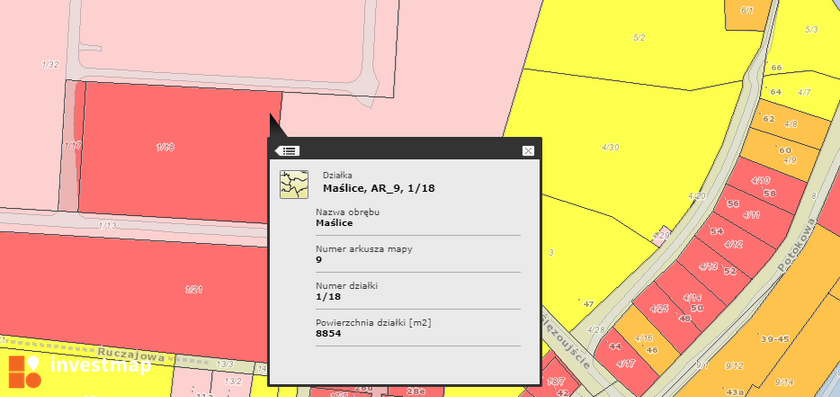Screen dimensions: 840x397
Task: Click the list-back icon in popup header
Action: [288, 151]
